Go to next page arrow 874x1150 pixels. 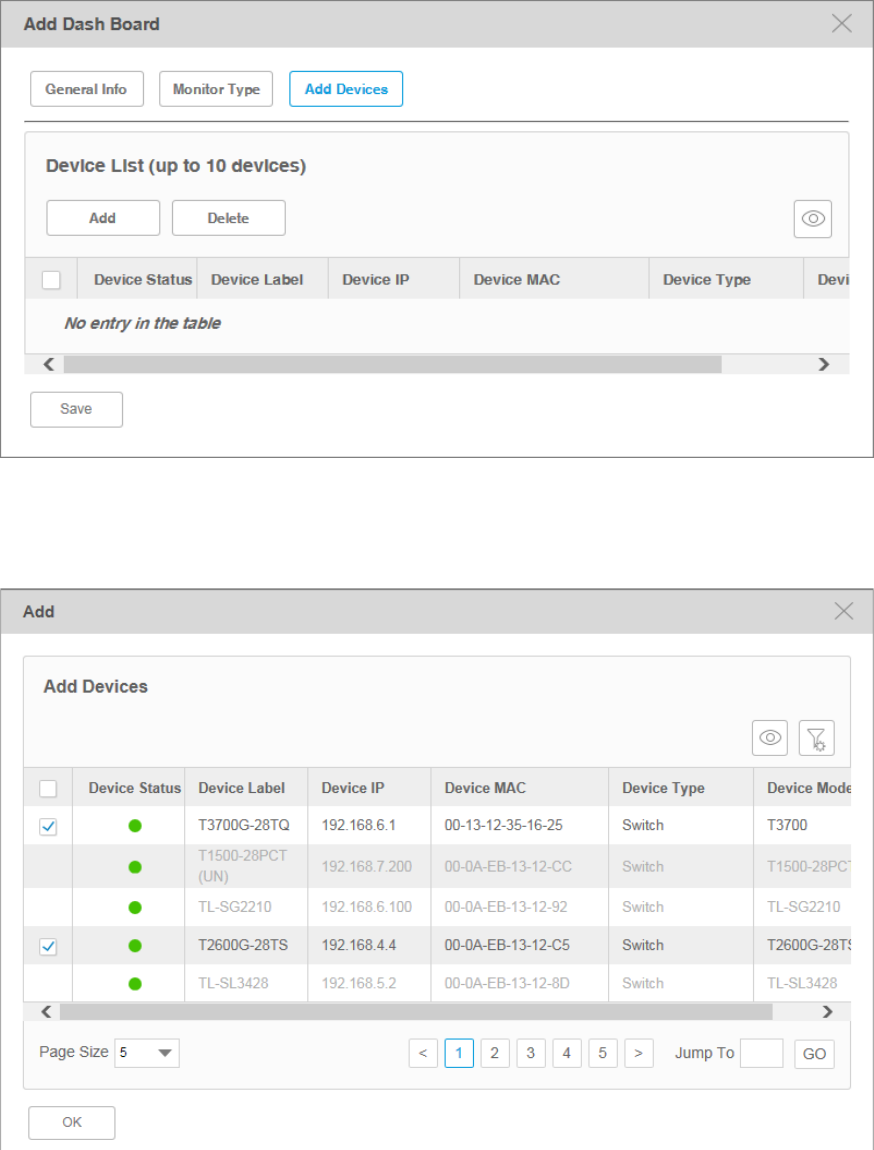639,1053
